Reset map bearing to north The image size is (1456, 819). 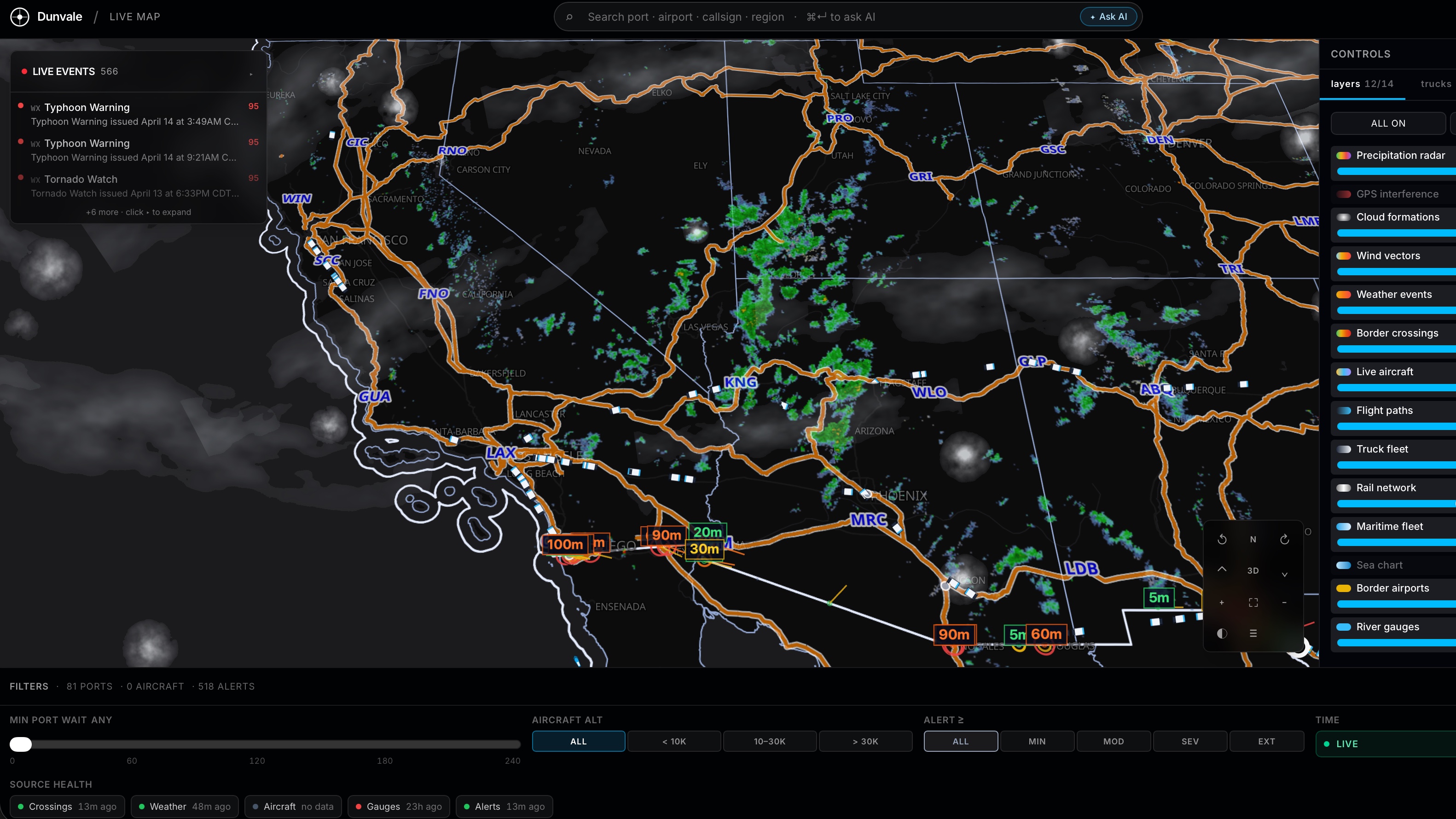click(1253, 539)
